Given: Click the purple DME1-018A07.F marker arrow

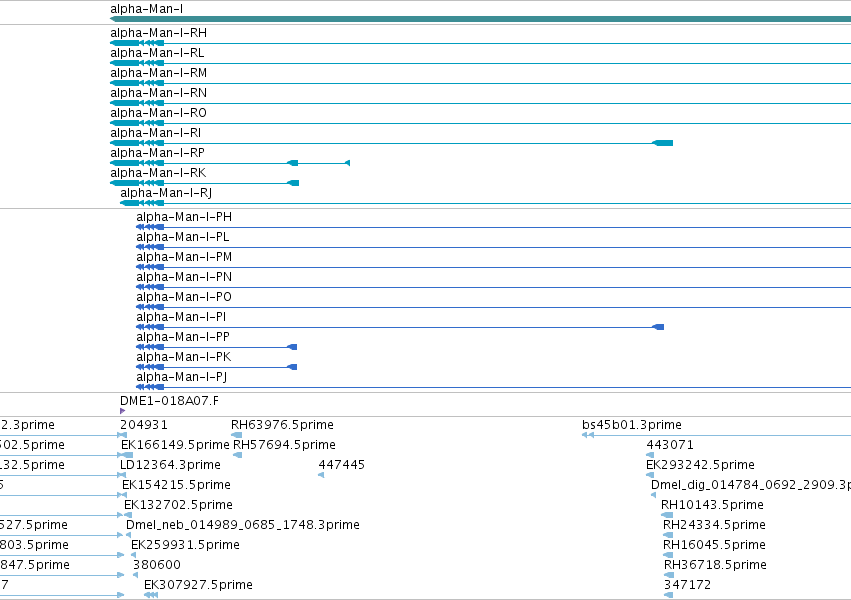Looking at the screenshot, I should 123,411.
